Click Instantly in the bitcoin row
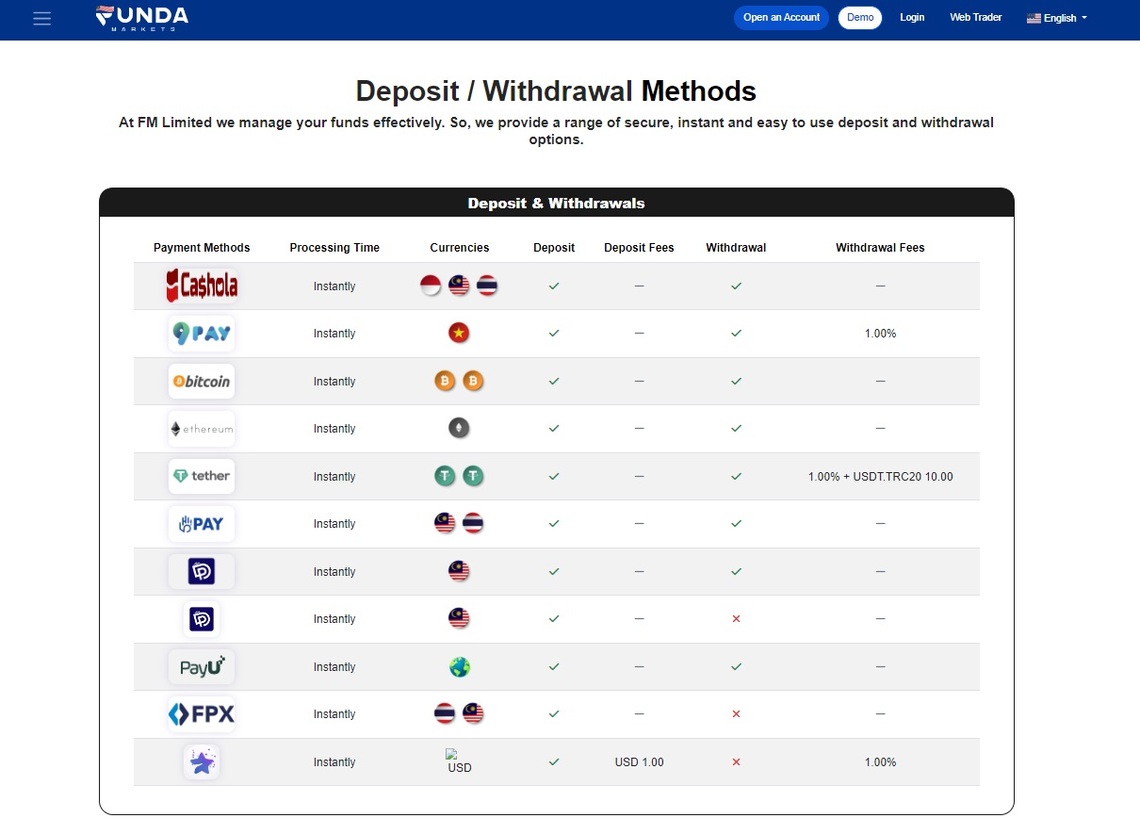The width and height of the screenshot is (1140, 818). pyautogui.click(x=334, y=381)
